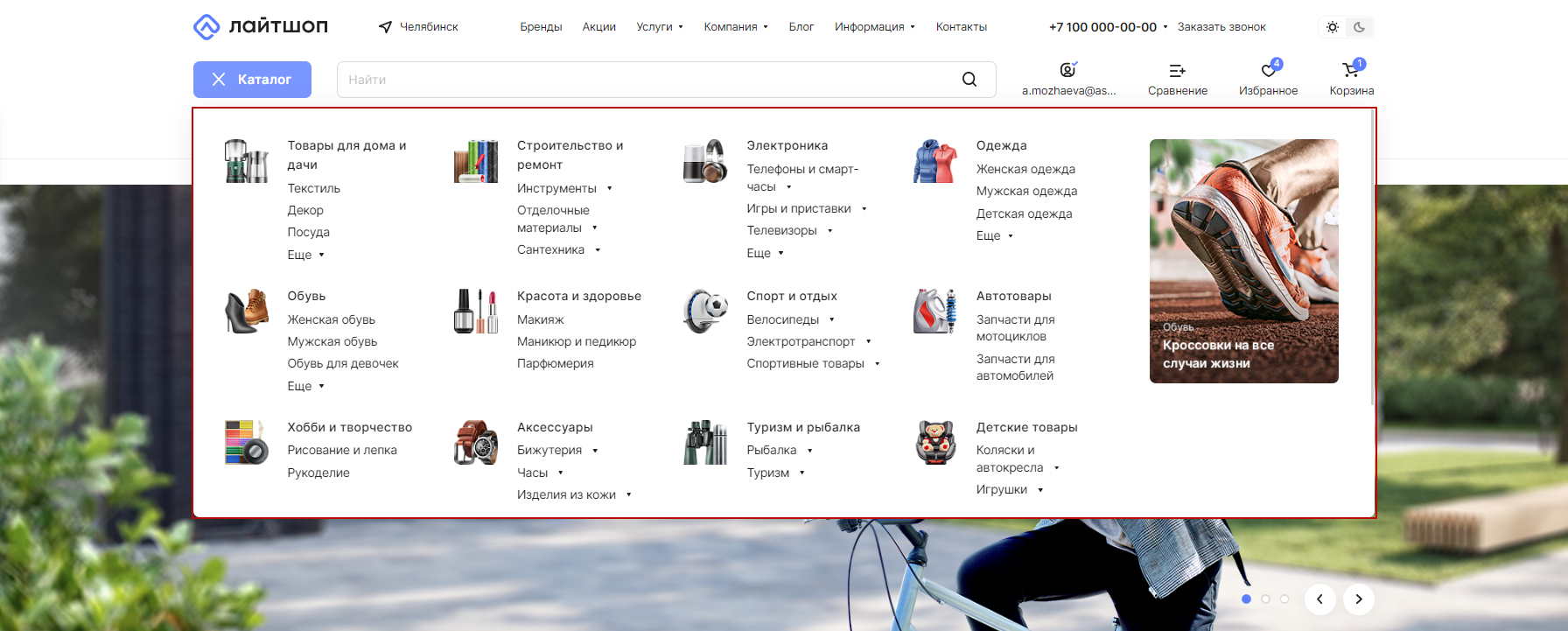
Task: Click the catalog menu vertical scrollbar
Action: [1372, 258]
